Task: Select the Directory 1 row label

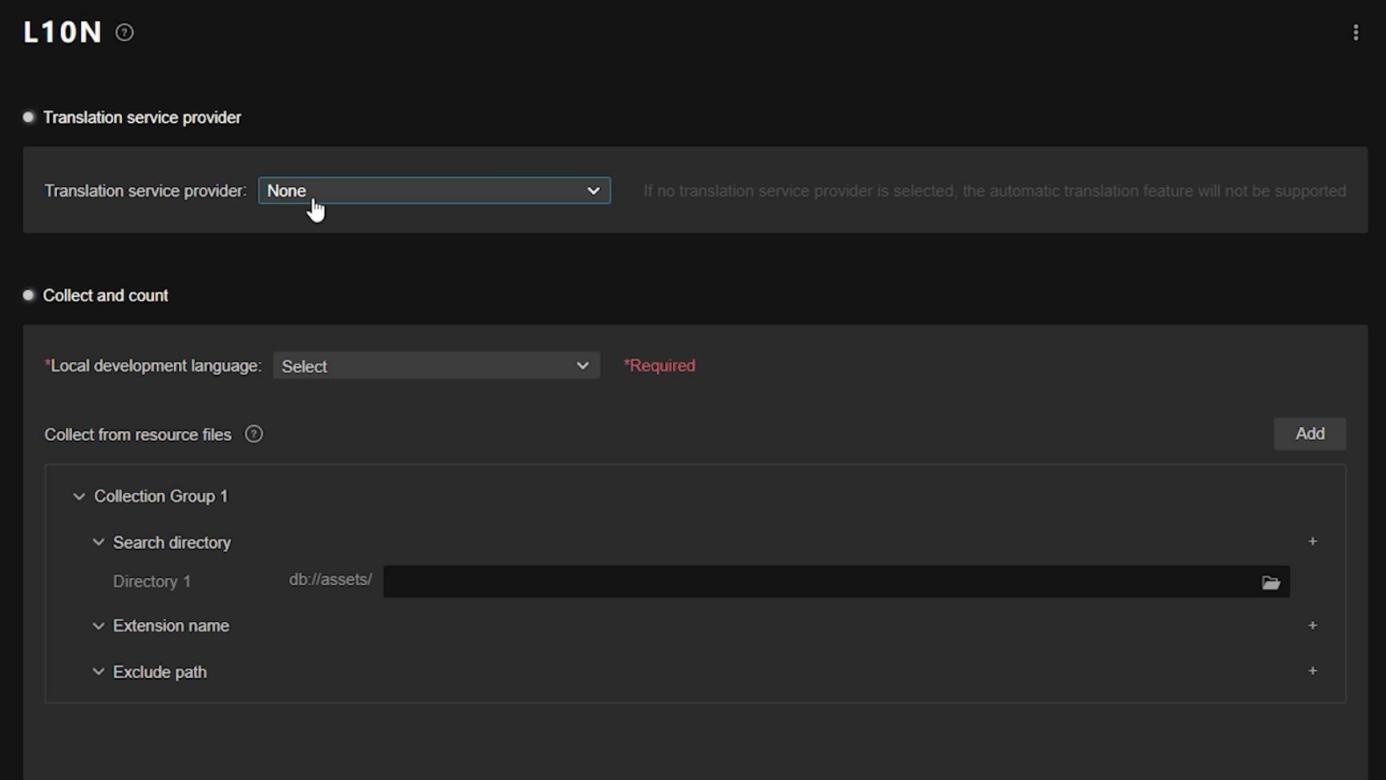Action: pyautogui.click(x=152, y=582)
